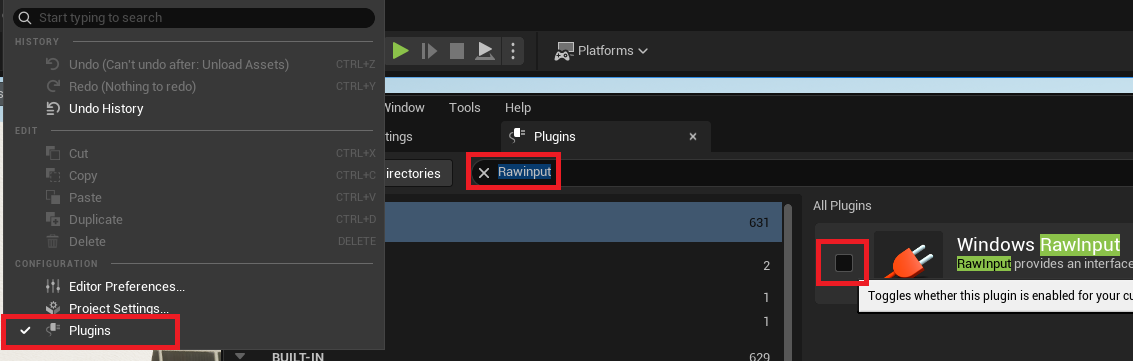Viewport: 1133px width, 361px height.
Task: Click the Windows RawInput plug icon thumbnail
Action: [x=908, y=256]
